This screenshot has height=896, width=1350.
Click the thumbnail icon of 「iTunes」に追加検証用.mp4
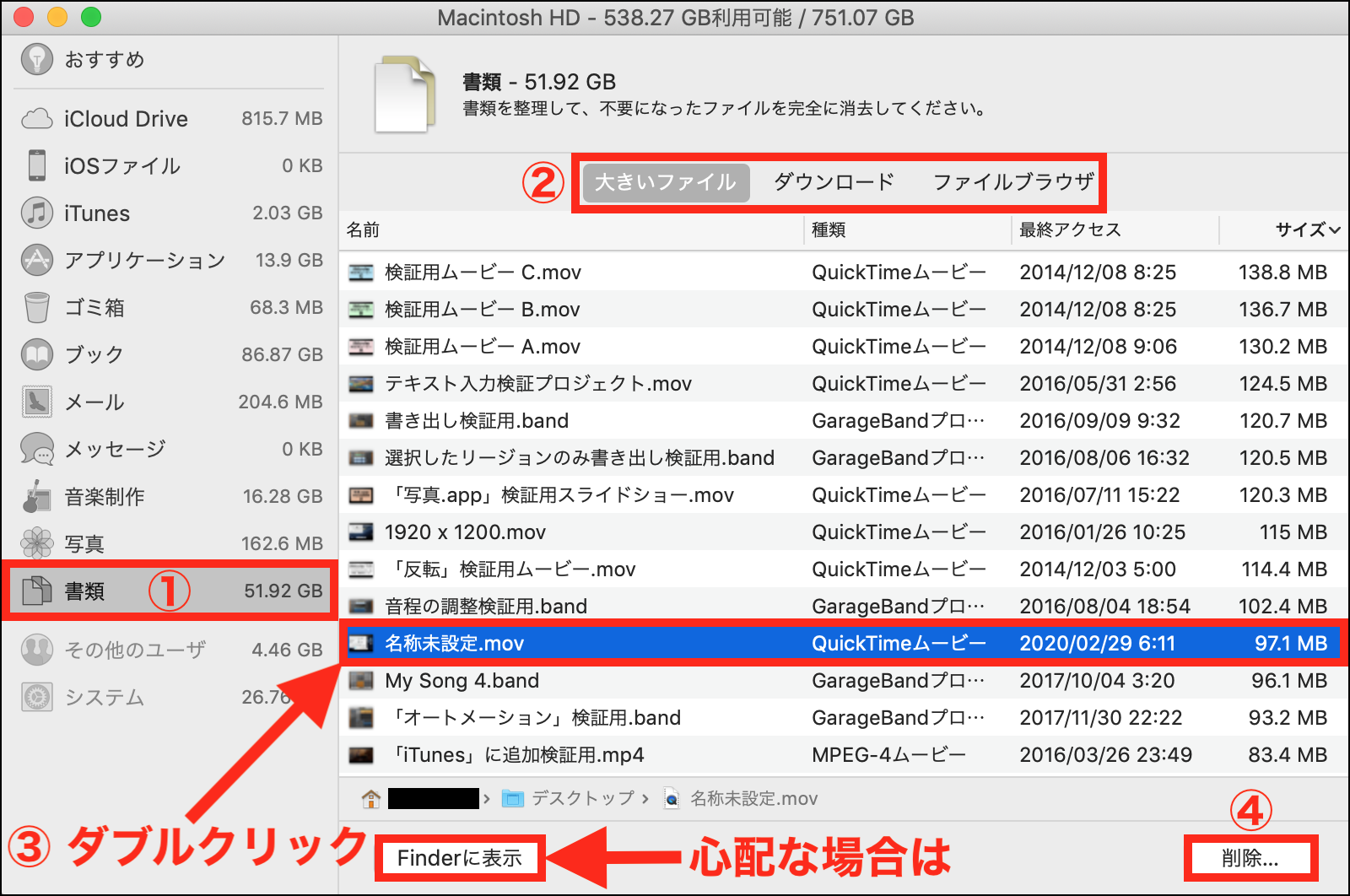pos(361,755)
